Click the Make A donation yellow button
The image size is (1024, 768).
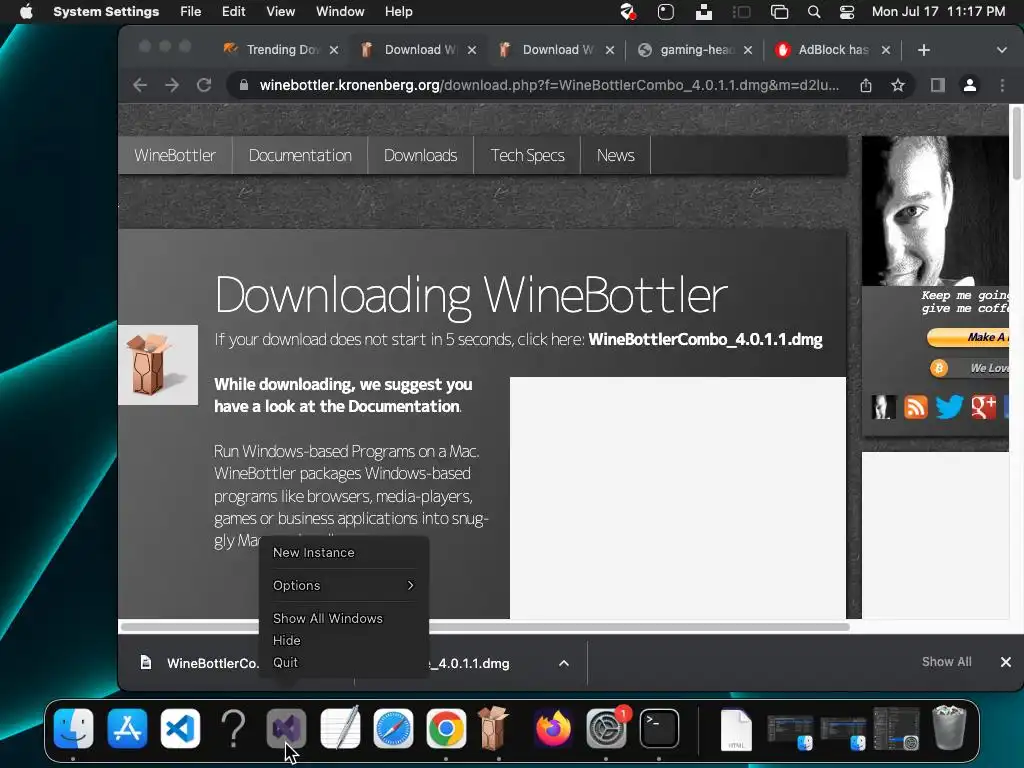pyautogui.click(x=968, y=337)
